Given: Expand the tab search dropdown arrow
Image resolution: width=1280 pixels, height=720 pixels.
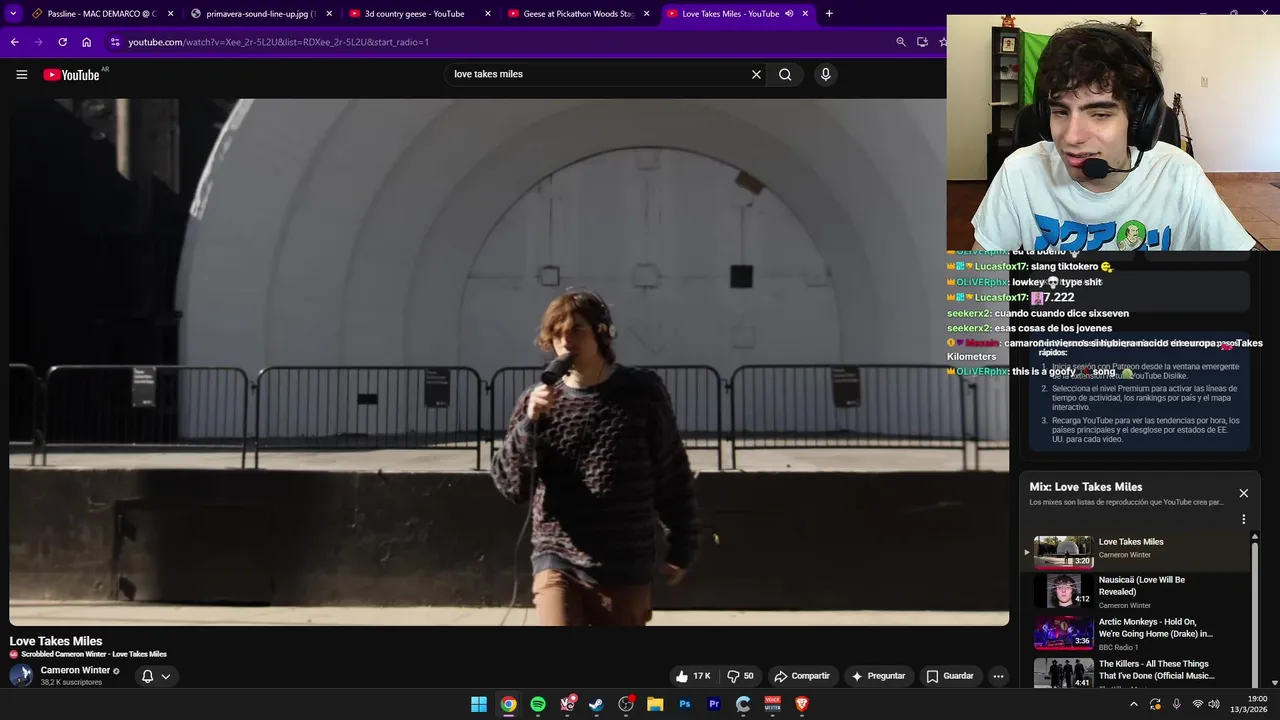Looking at the screenshot, I should pyautogui.click(x=13, y=14).
